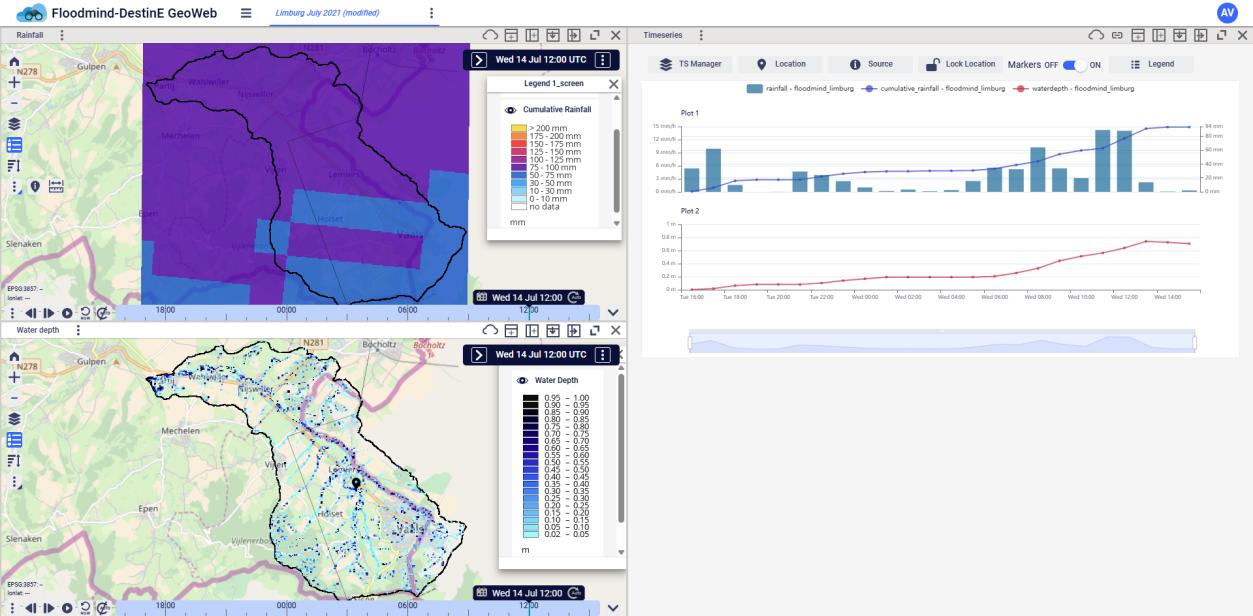
Task: Play the Rainfall map animation
Action: pyautogui.click(x=67, y=313)
